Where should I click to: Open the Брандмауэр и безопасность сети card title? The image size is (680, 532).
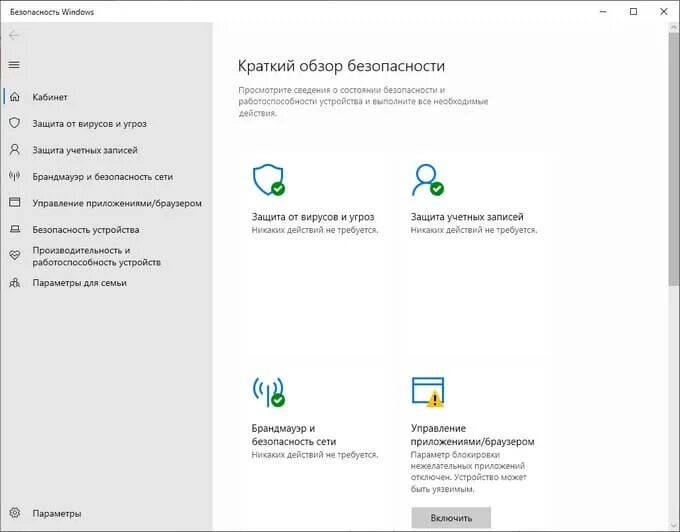click(294, 434)
